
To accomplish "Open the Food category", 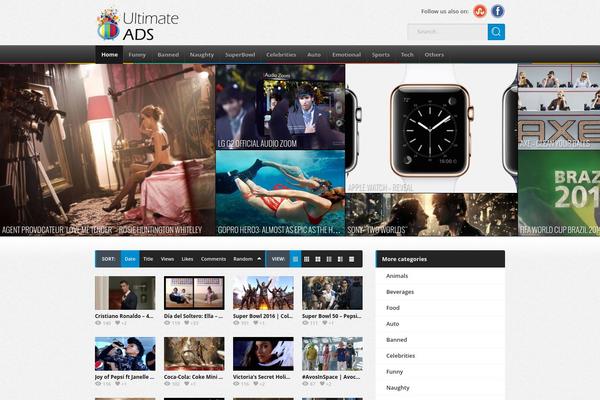I will 393,308.
